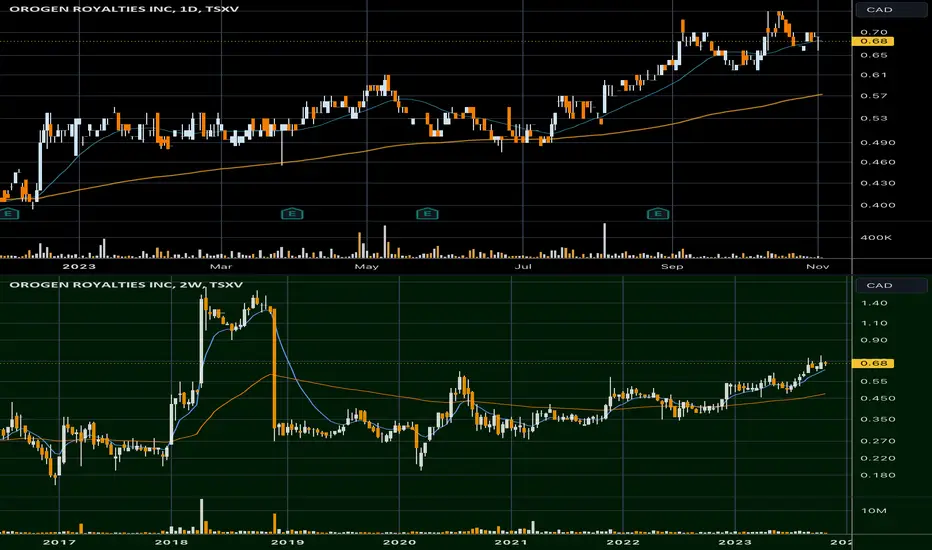Click the 0.270 price label on the 2W chart
This screenshot has height=550, width=932.
(x=877, y=441)
